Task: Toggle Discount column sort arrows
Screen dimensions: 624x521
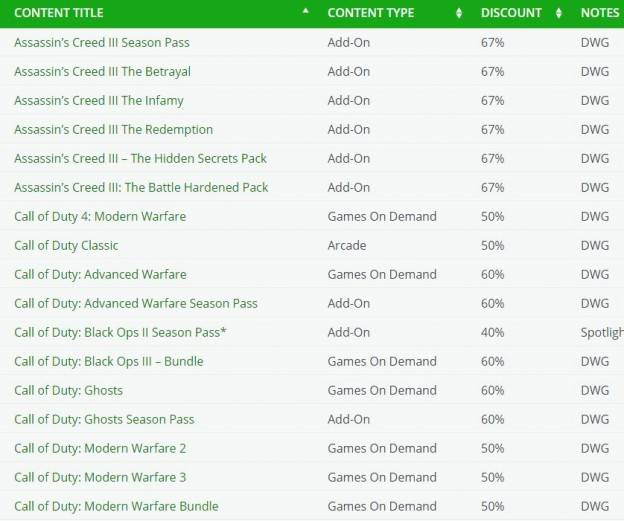Action: 559,13
